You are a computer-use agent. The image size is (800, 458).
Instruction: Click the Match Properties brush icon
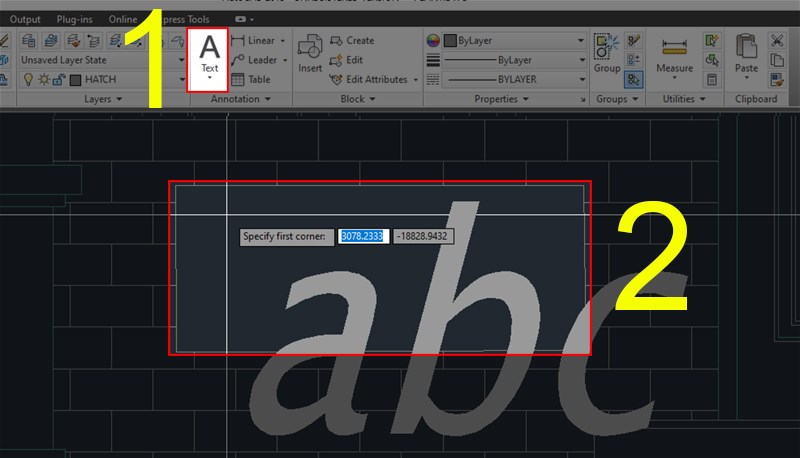tap(777, 80)
